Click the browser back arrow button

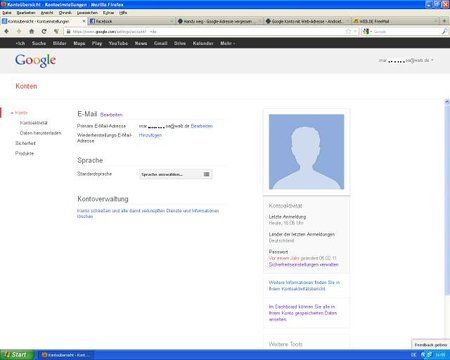(x=7, y=31)
